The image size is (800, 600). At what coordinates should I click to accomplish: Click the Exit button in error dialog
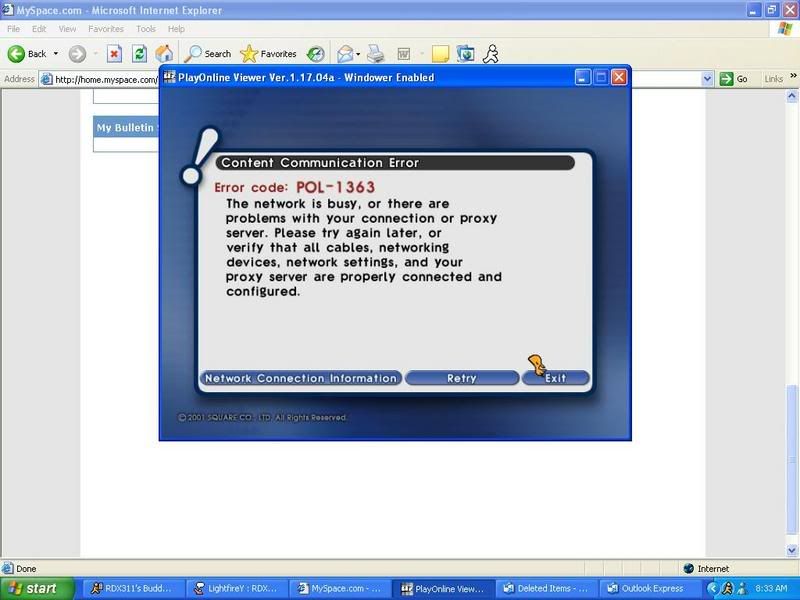click(556, 378)
